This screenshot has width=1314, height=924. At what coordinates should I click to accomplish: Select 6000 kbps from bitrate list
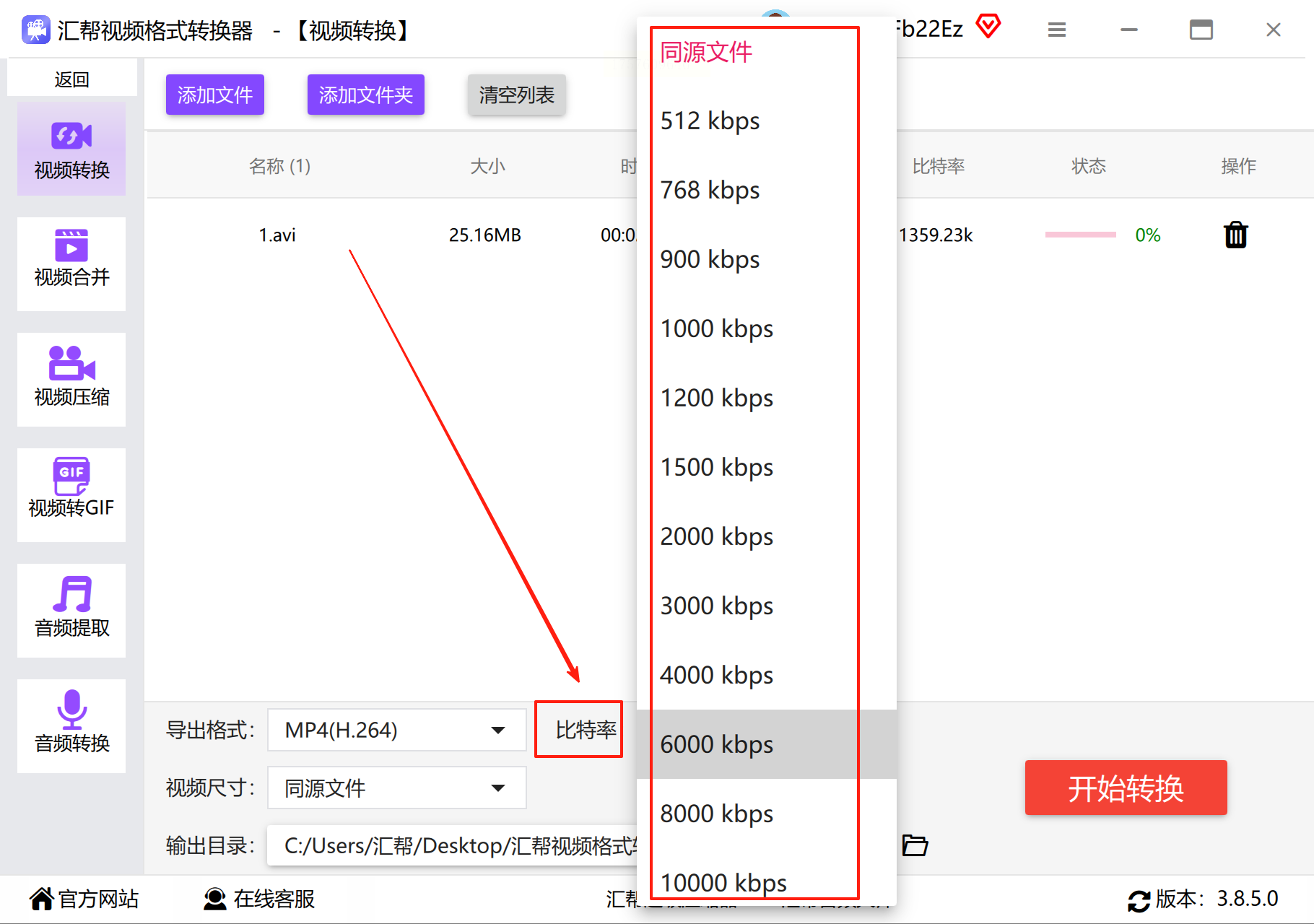766,744
